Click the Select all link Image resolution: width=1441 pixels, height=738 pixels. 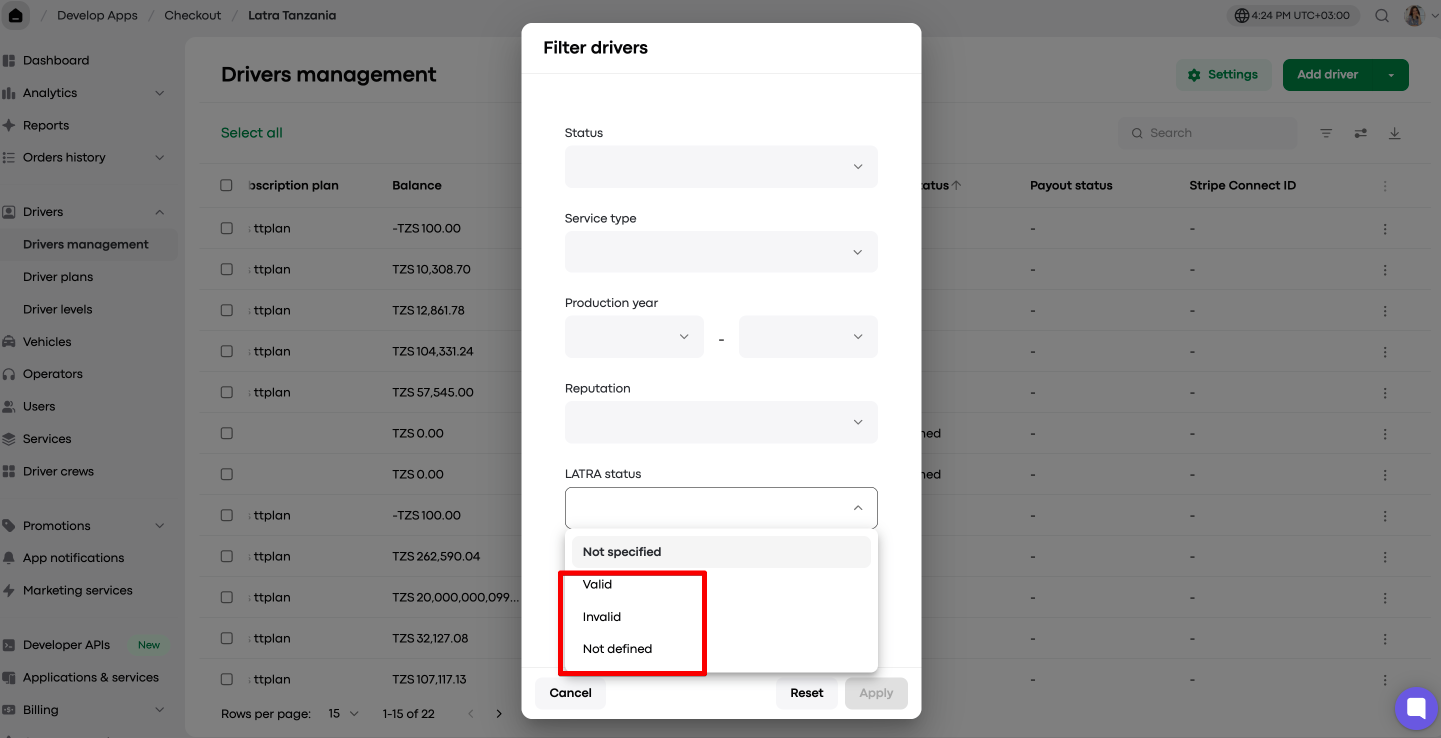252,133
